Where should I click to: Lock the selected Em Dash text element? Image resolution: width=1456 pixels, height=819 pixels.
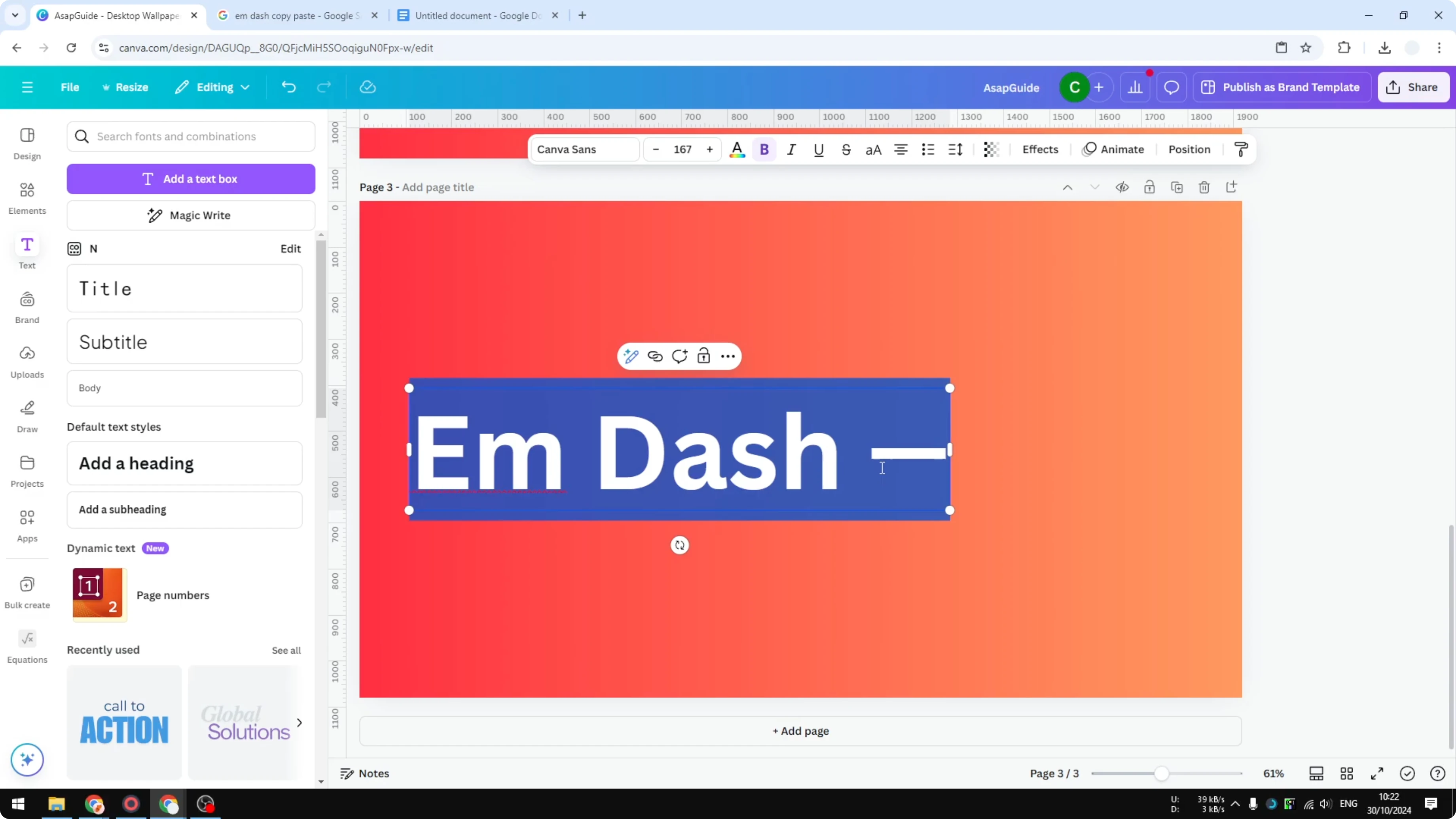click(704, 356)
